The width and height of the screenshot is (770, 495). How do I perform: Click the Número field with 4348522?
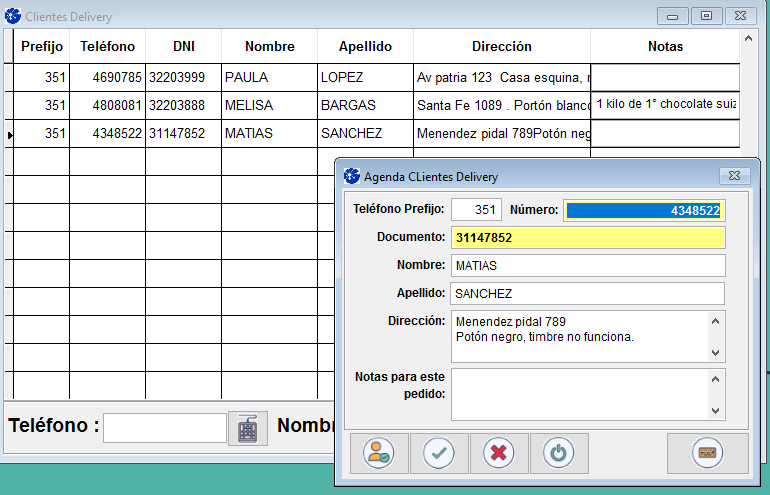[643, 210]
